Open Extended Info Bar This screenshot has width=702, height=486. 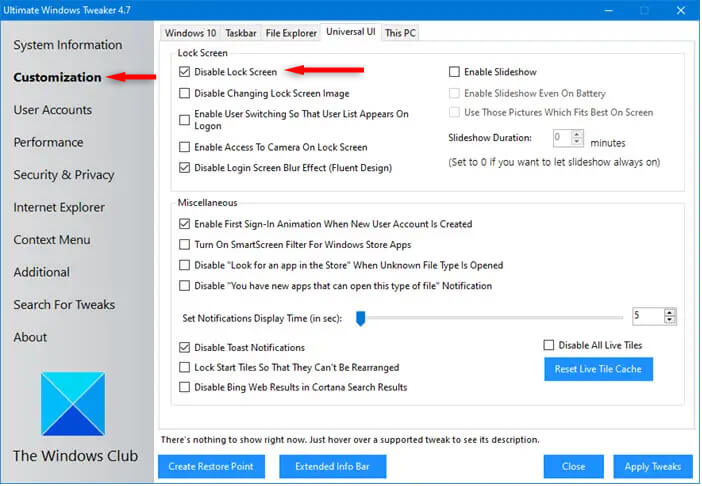(x=333, y=467)
